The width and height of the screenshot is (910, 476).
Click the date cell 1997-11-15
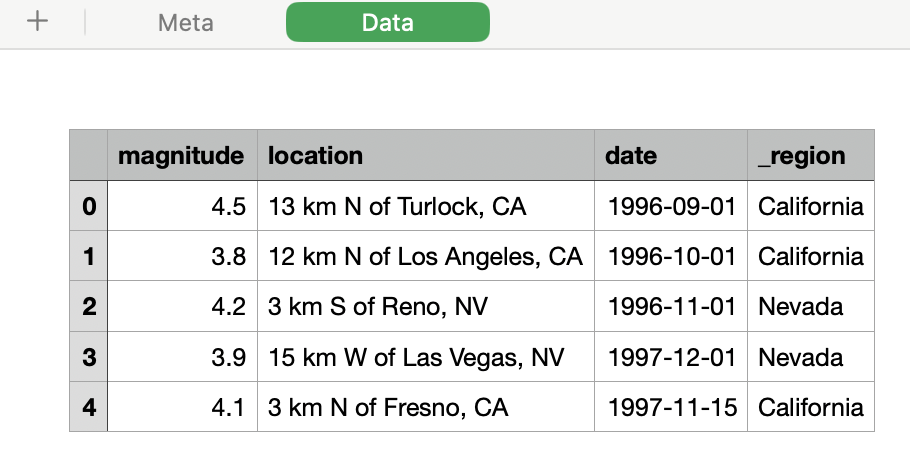[671, 407]
